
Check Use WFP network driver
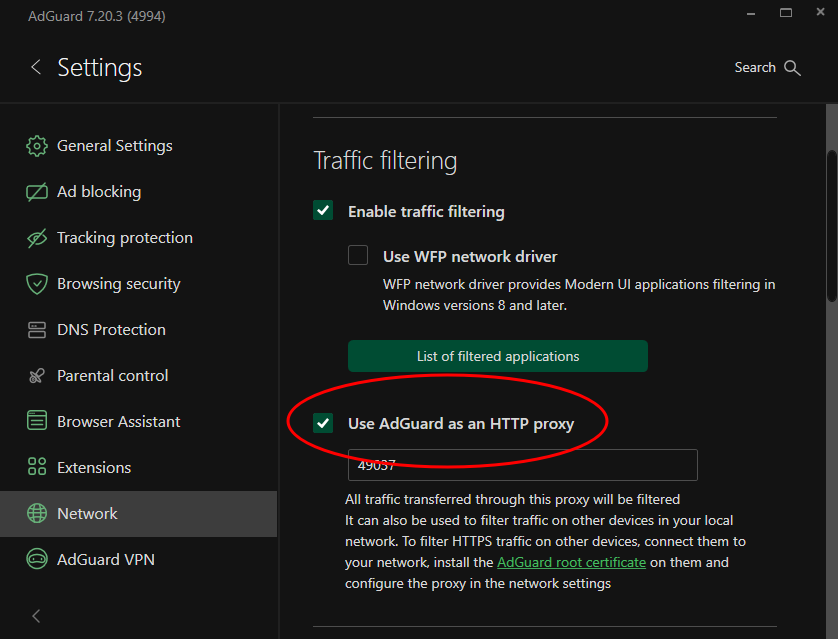(358, 255)
